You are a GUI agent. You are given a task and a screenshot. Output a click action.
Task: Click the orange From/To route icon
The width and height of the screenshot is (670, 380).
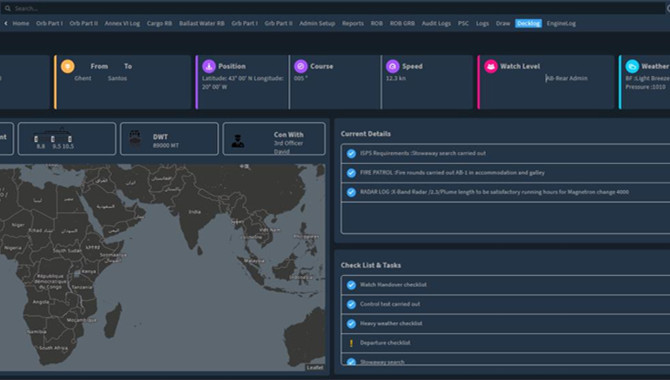(x=68, y=66)
